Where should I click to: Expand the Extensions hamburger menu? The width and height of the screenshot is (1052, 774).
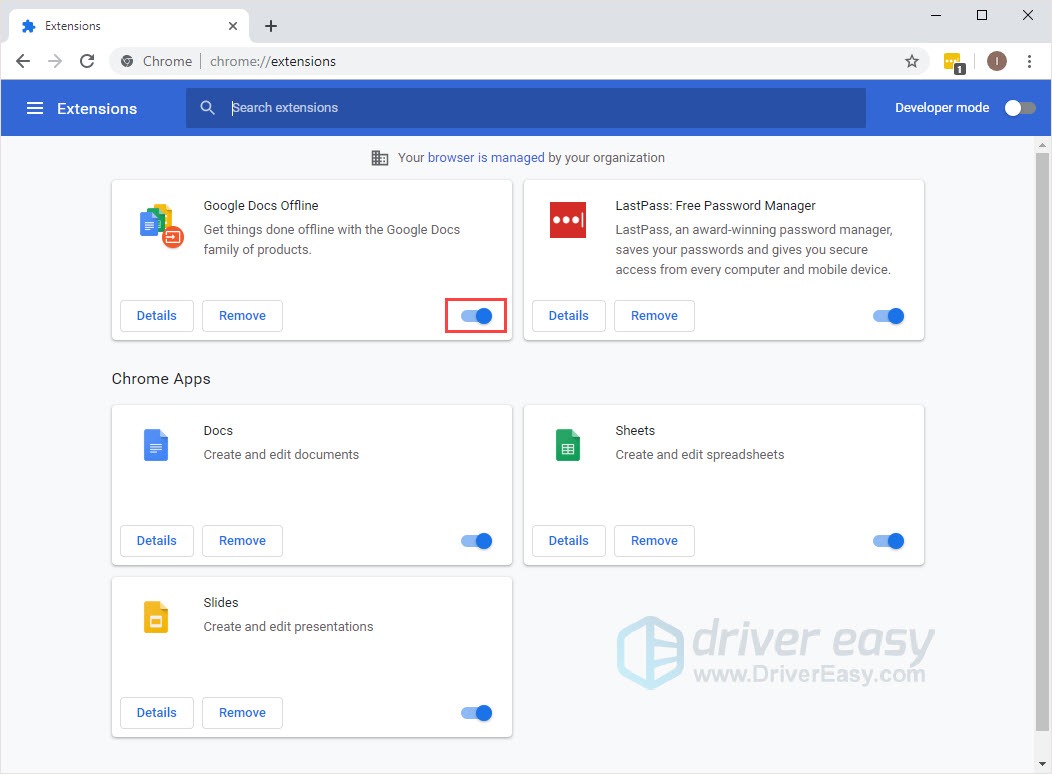coord(35,108)
